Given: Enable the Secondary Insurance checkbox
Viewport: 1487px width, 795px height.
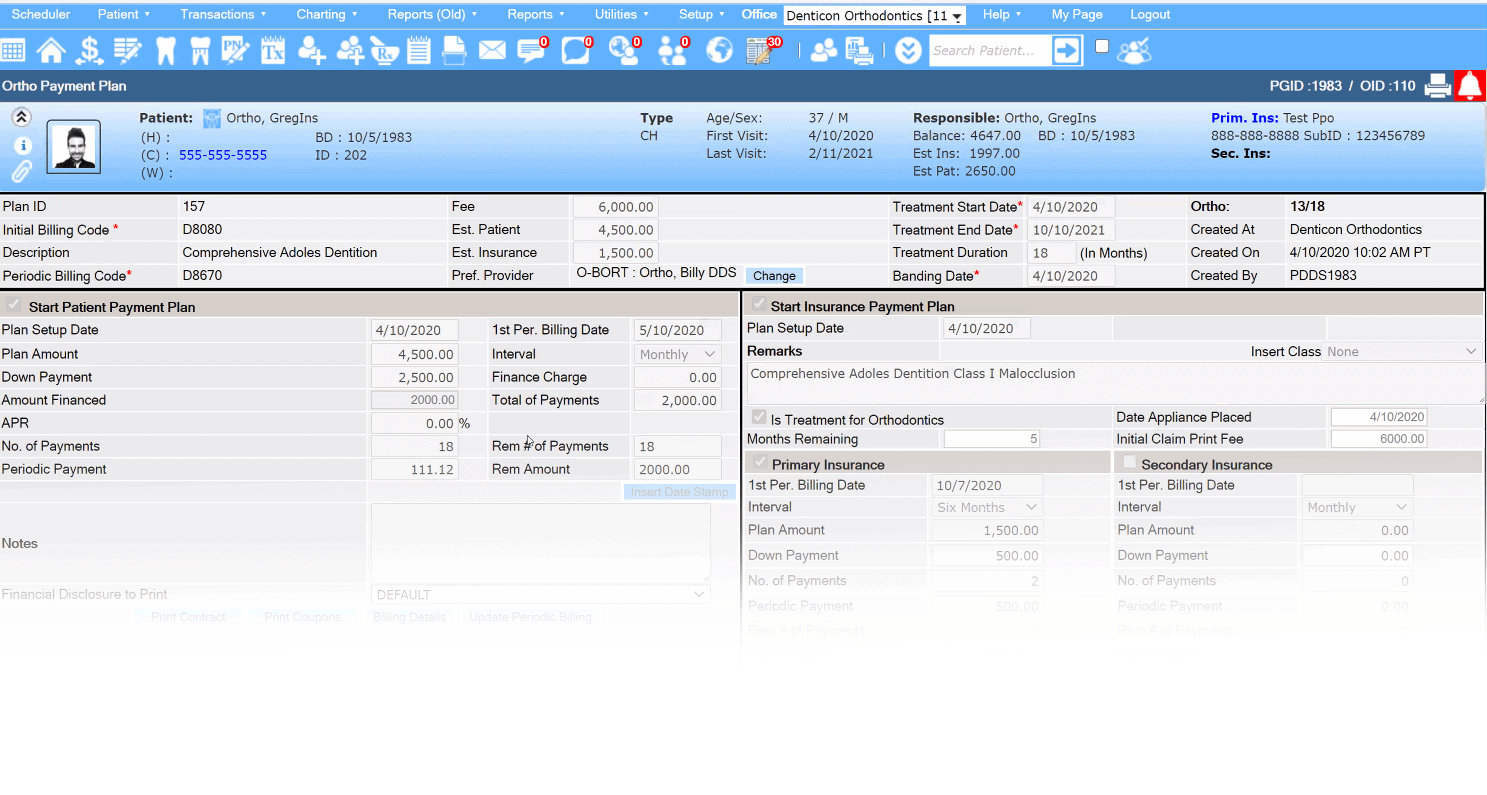Looking at the screenshot, I should point(1128,463).
